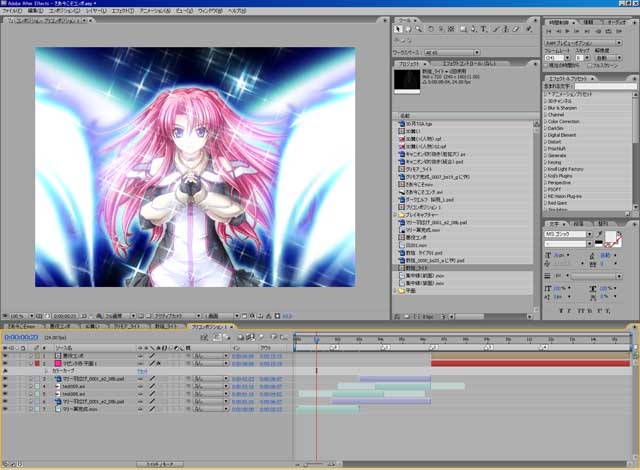Click the magenta solid icon of layer 2
The width and height of the screenshot is (640, 470).
coord(58,363)
